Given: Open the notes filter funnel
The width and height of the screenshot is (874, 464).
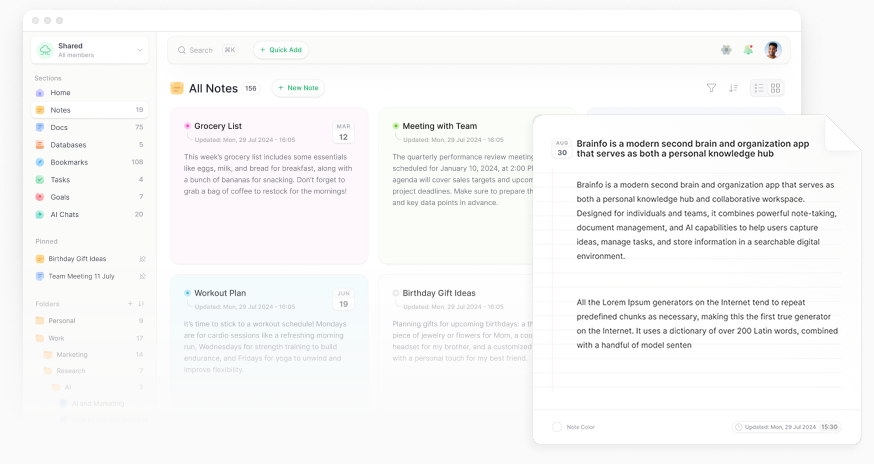Looking at the screenshot, I should [711, 88].
